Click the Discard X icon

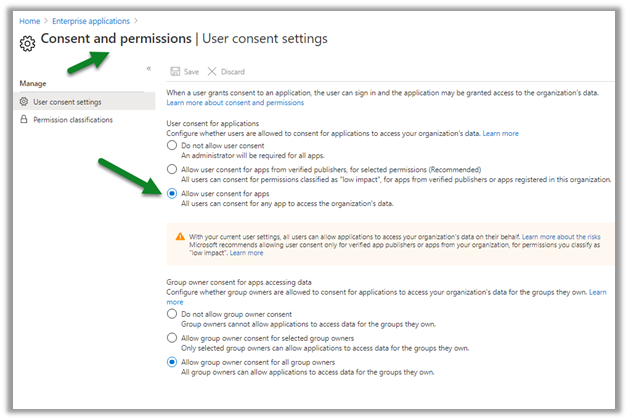(x=212, y=72)
